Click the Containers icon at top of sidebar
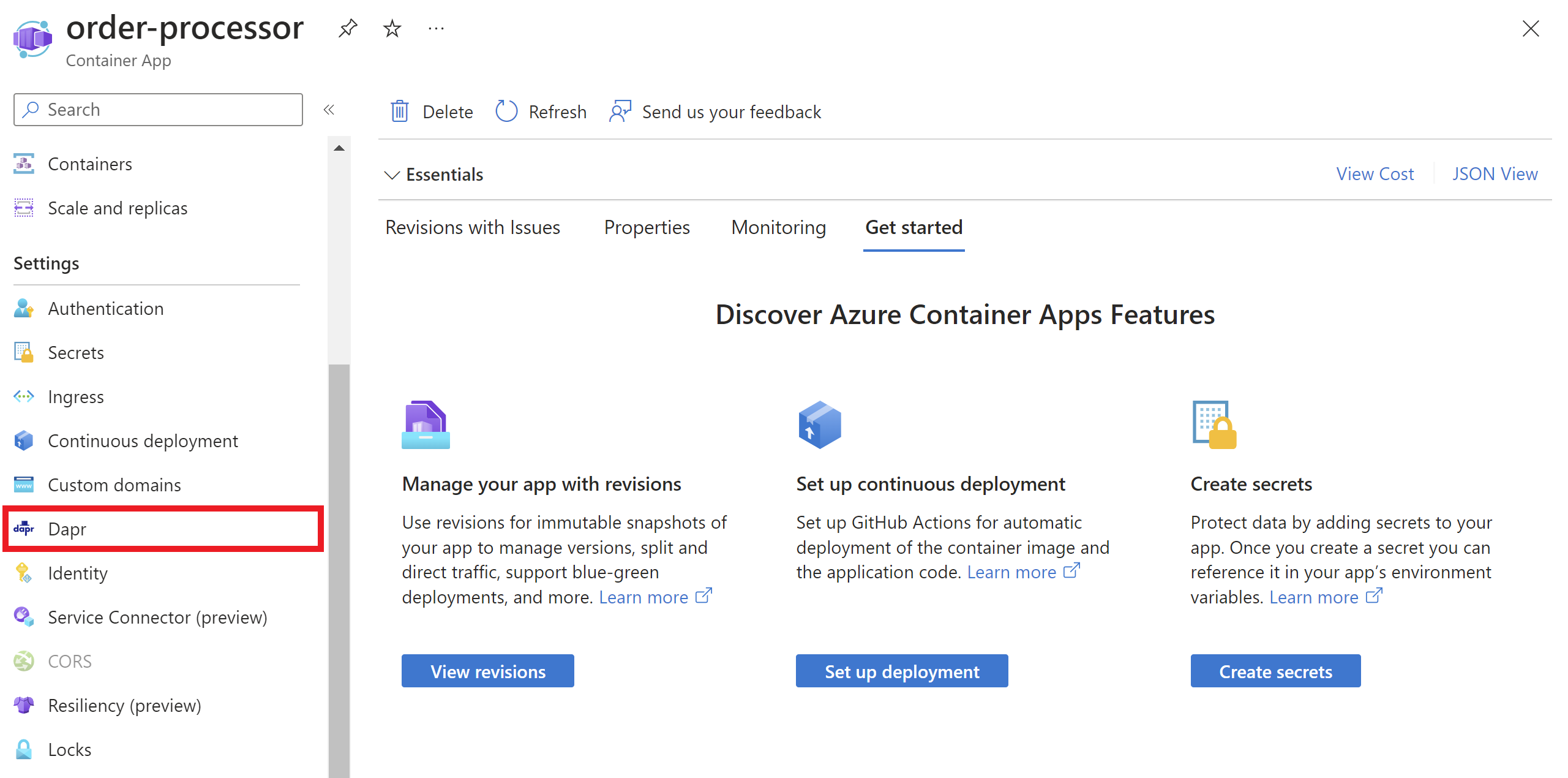The image size is (1568, 778). point(24,163)
